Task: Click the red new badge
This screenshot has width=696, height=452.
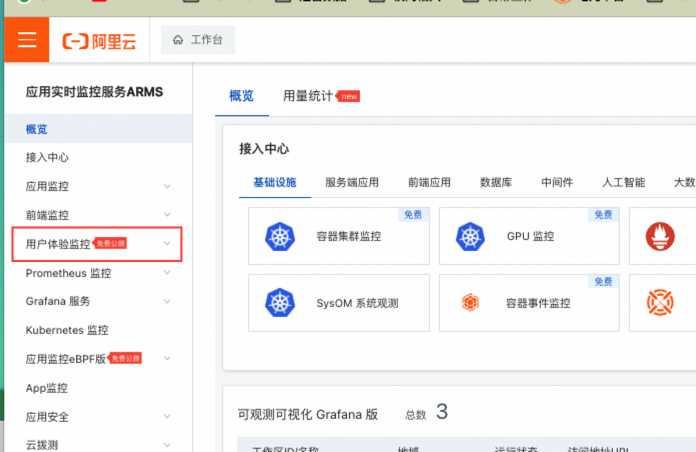Action: [x=348, y=96]
